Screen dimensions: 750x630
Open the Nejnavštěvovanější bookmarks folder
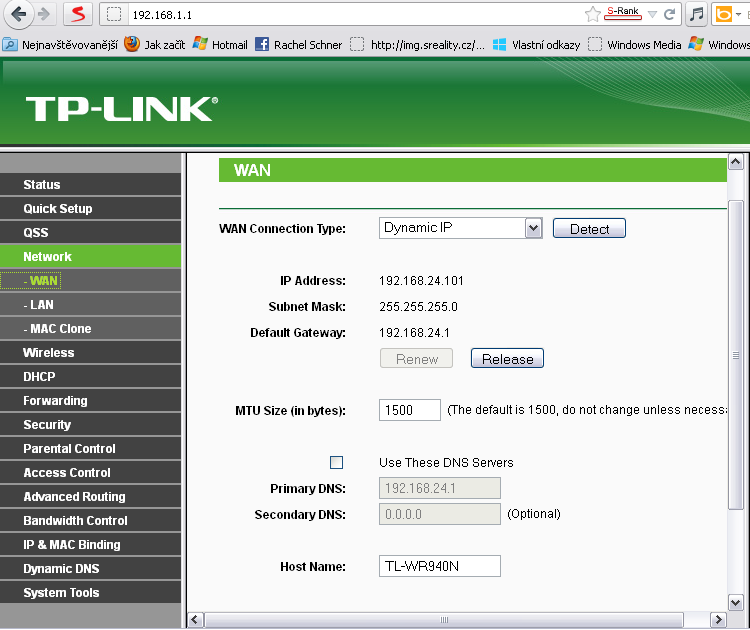(x=60, y=45)
